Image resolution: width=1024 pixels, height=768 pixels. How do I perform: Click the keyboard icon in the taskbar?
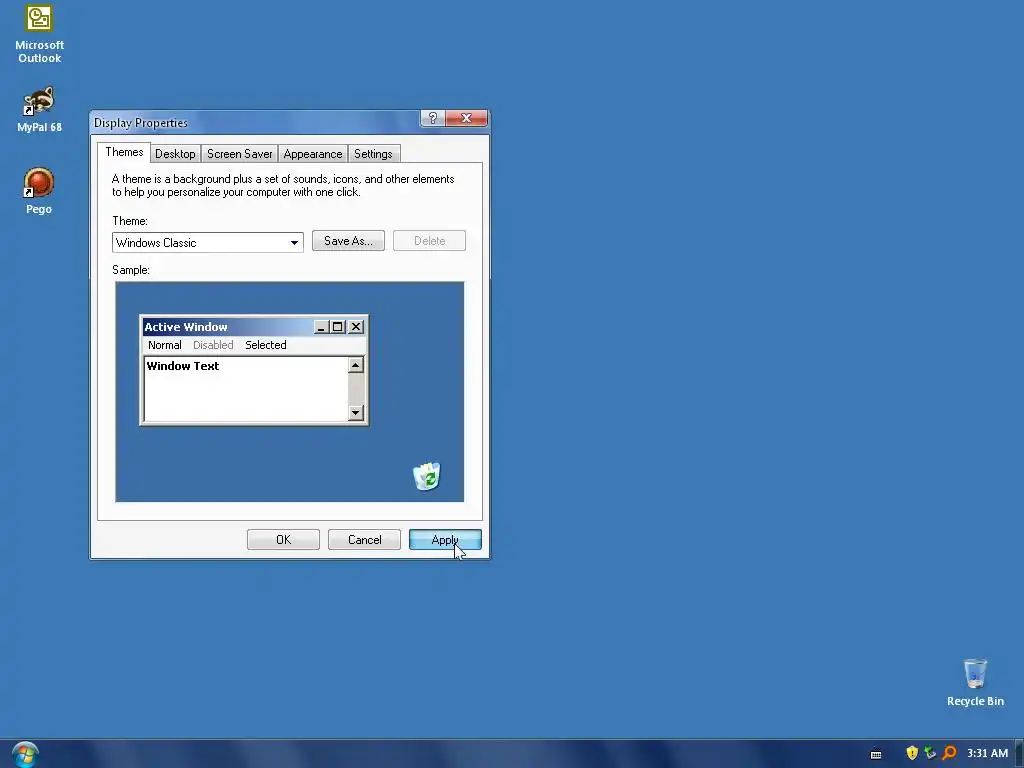pyautogui.click(x=876, y=754)
